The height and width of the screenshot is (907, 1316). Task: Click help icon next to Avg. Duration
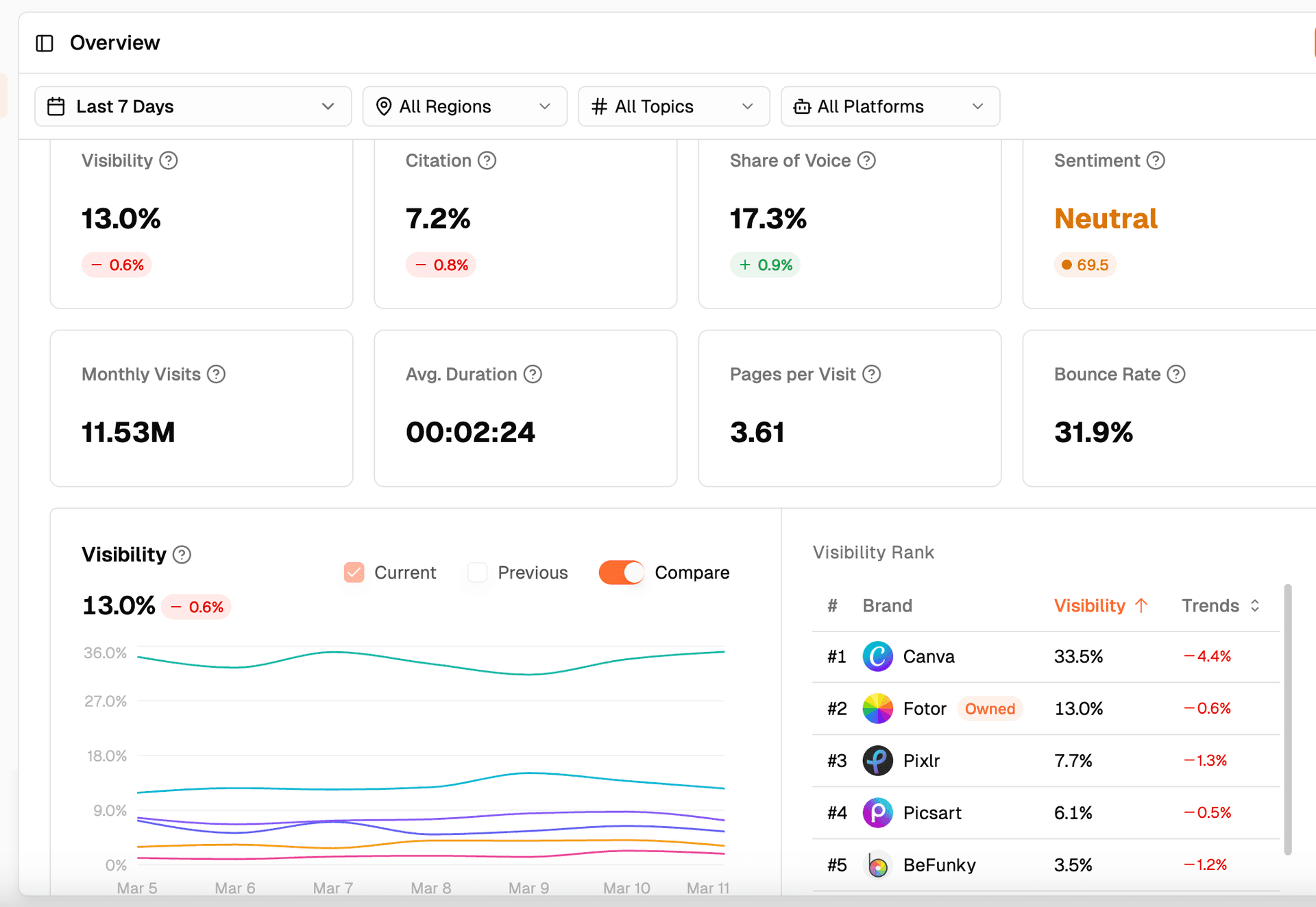click(x=533, y=374)
